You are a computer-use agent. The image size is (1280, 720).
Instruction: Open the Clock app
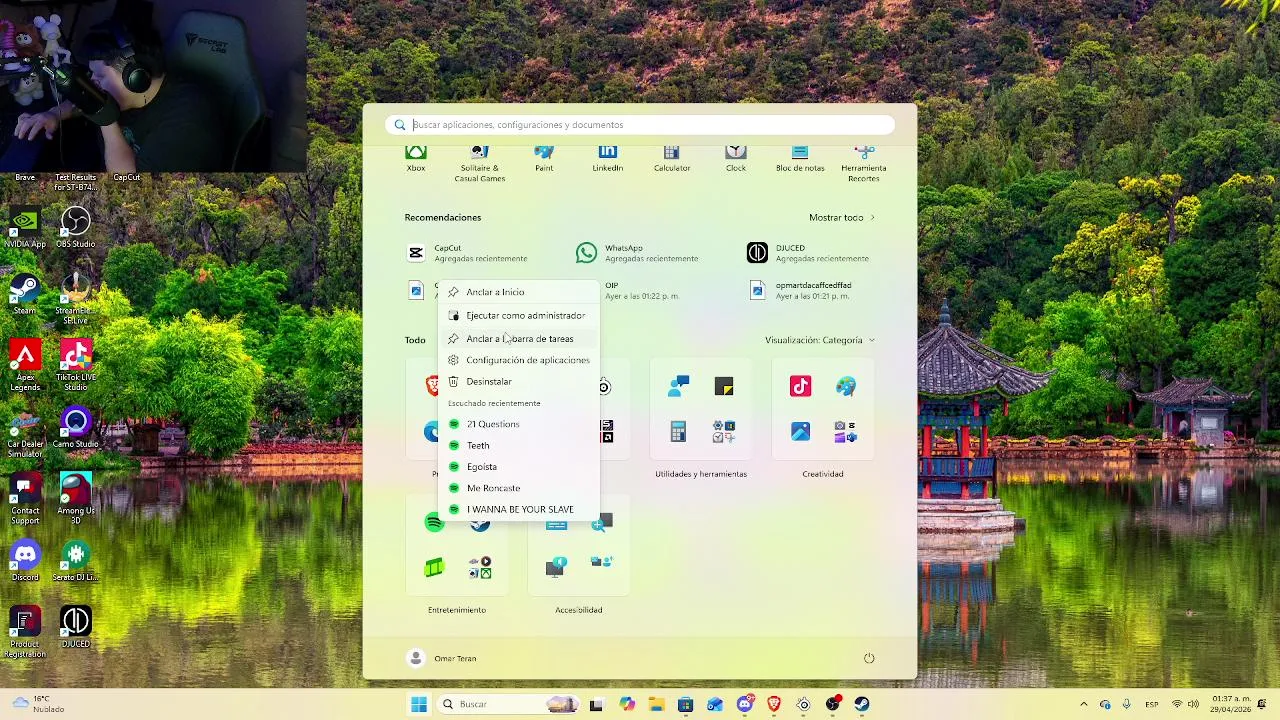pyautogui.click(x=736, y=159)
